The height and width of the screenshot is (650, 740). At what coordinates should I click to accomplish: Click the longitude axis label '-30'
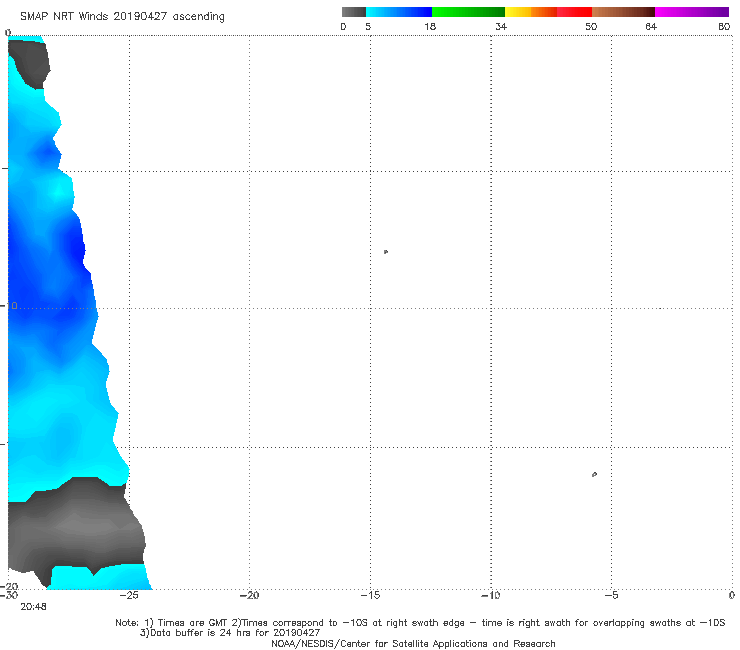click(x=9, y=595)
